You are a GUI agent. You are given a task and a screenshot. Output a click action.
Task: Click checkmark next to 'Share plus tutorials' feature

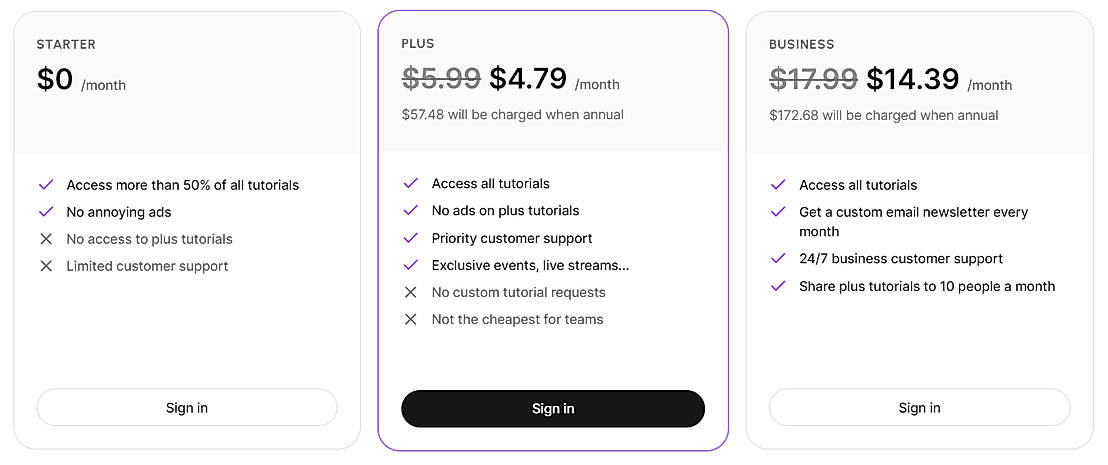pyautogui.click(x=778, y=286)
